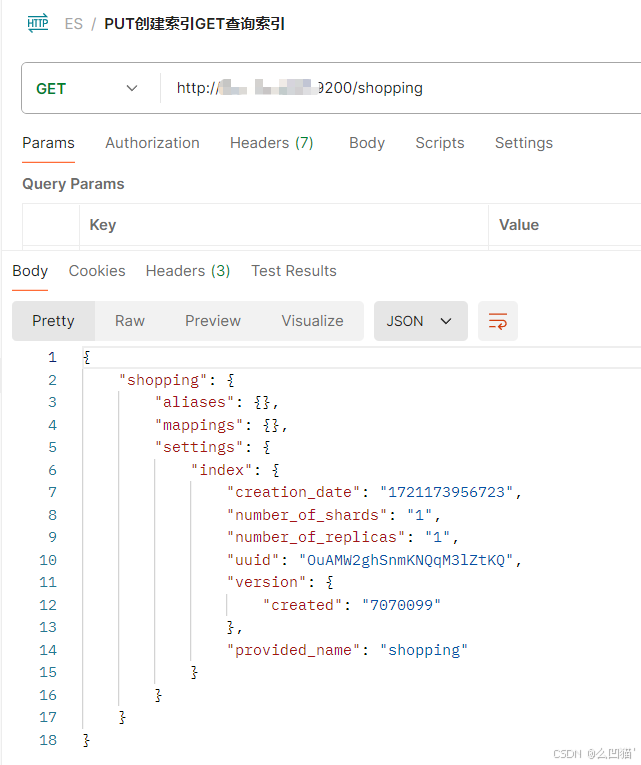Open the Test Results tab

click(x=294, y=271)
